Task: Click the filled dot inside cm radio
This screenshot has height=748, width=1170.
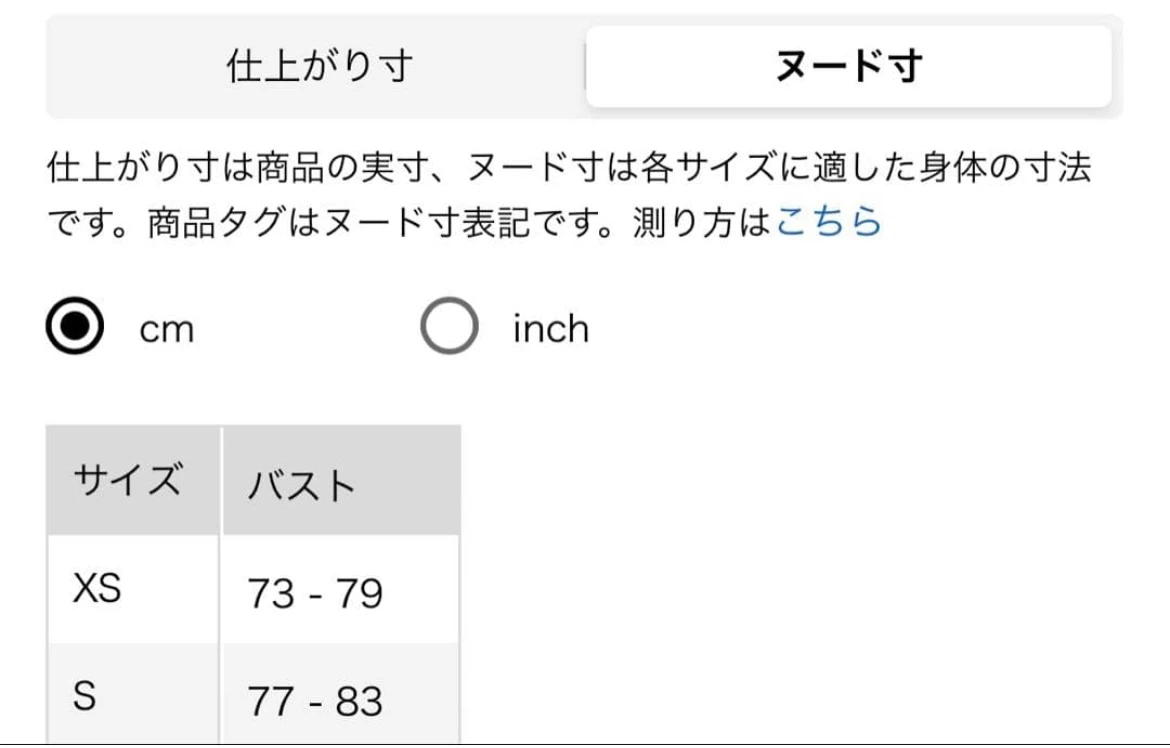Action: click(x=75, y=325)
